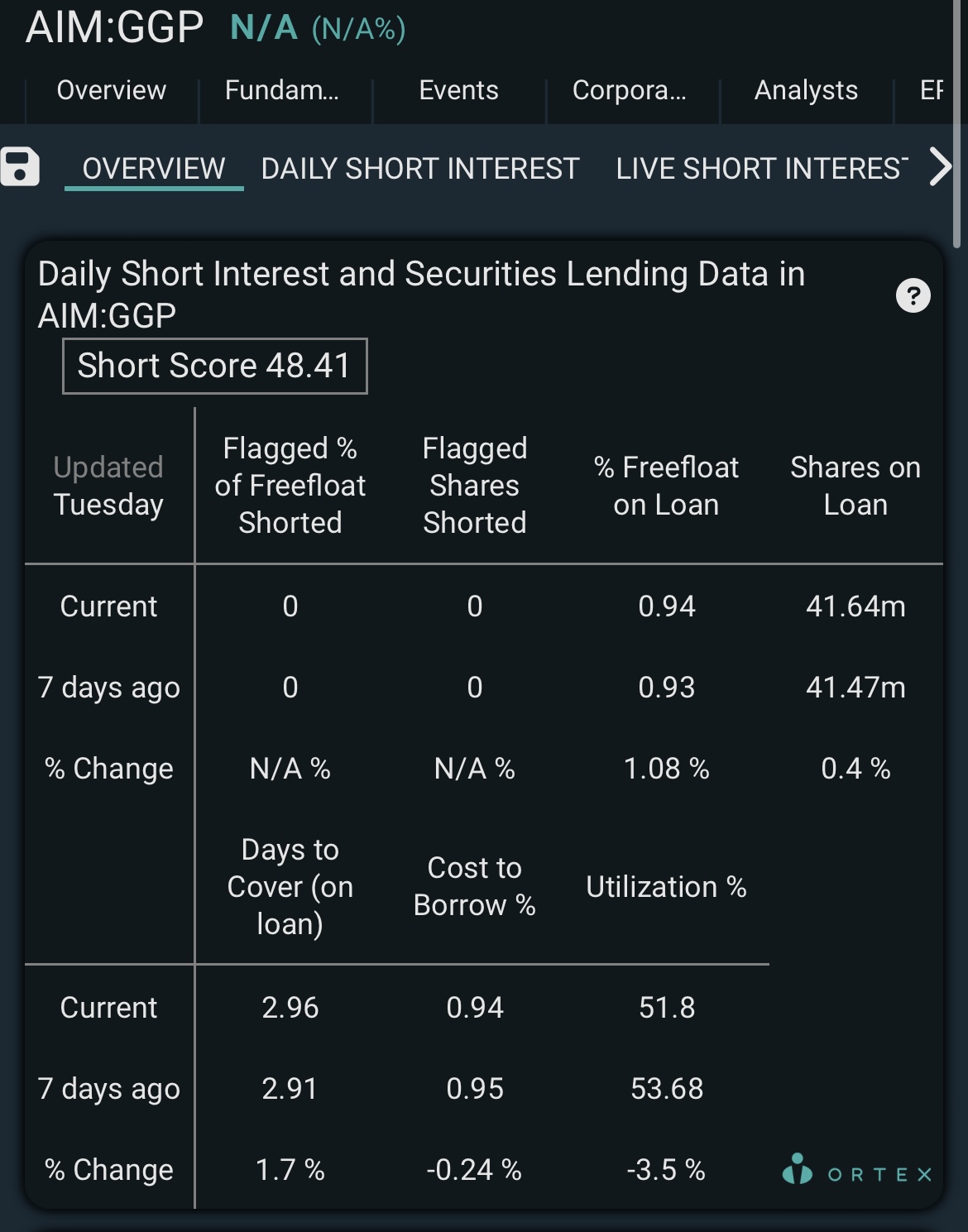This screenshot has height=1232, width=968.
Task: Open the LIVE SHORT INTEREST sub-tab
Action: tap(762, 169)
